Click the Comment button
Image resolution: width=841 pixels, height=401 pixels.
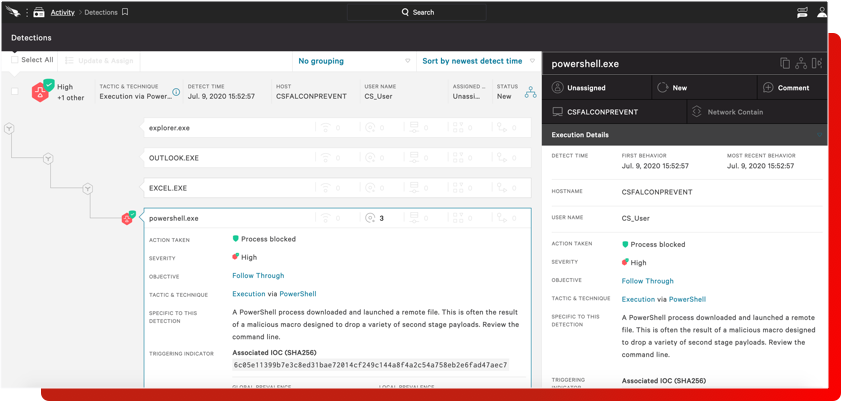tap(786, 88)
